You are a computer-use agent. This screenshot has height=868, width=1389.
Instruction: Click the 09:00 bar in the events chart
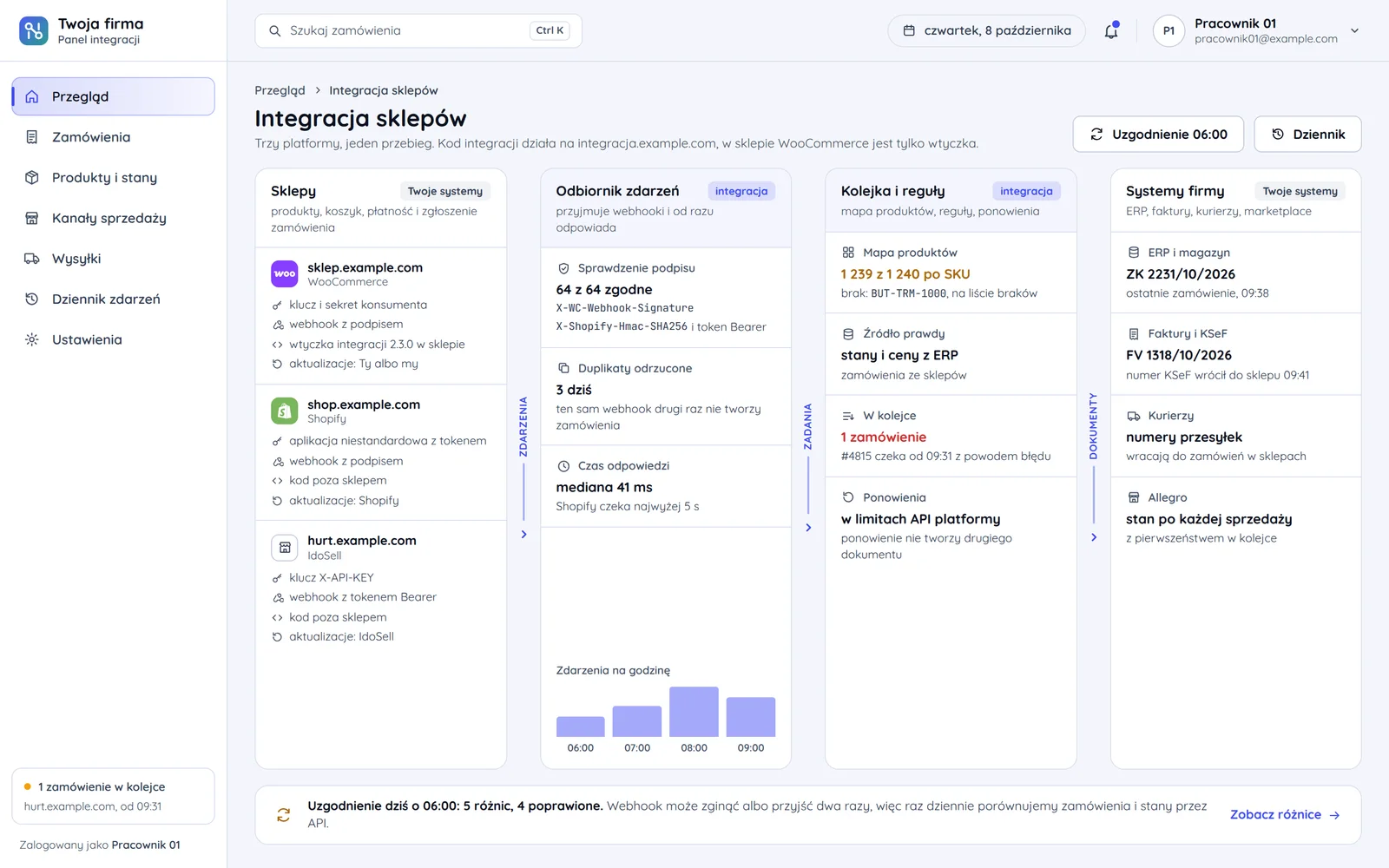point(751,717)
